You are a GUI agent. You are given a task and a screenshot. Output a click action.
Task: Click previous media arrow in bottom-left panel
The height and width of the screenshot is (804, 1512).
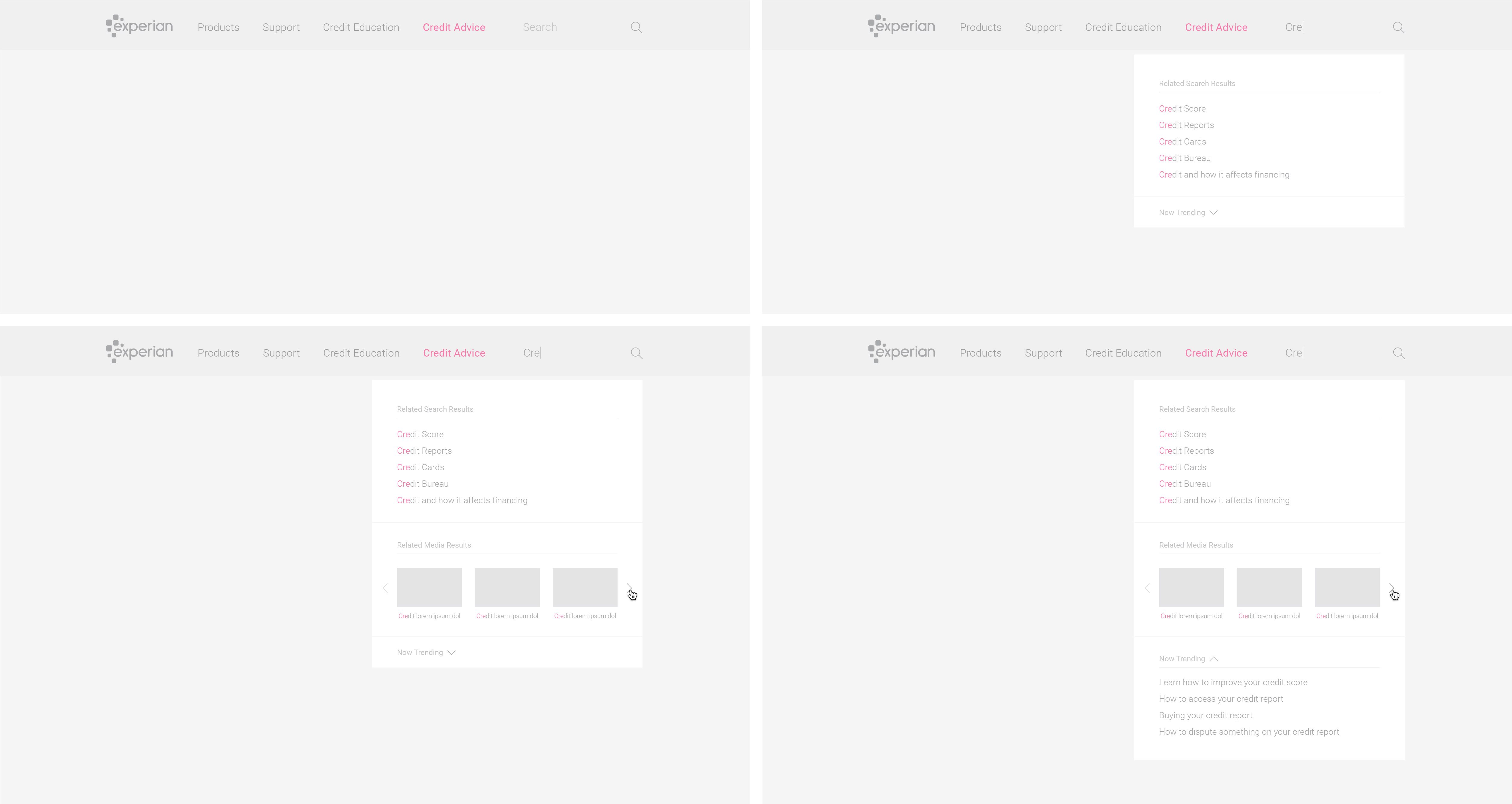tap(385, 588)
